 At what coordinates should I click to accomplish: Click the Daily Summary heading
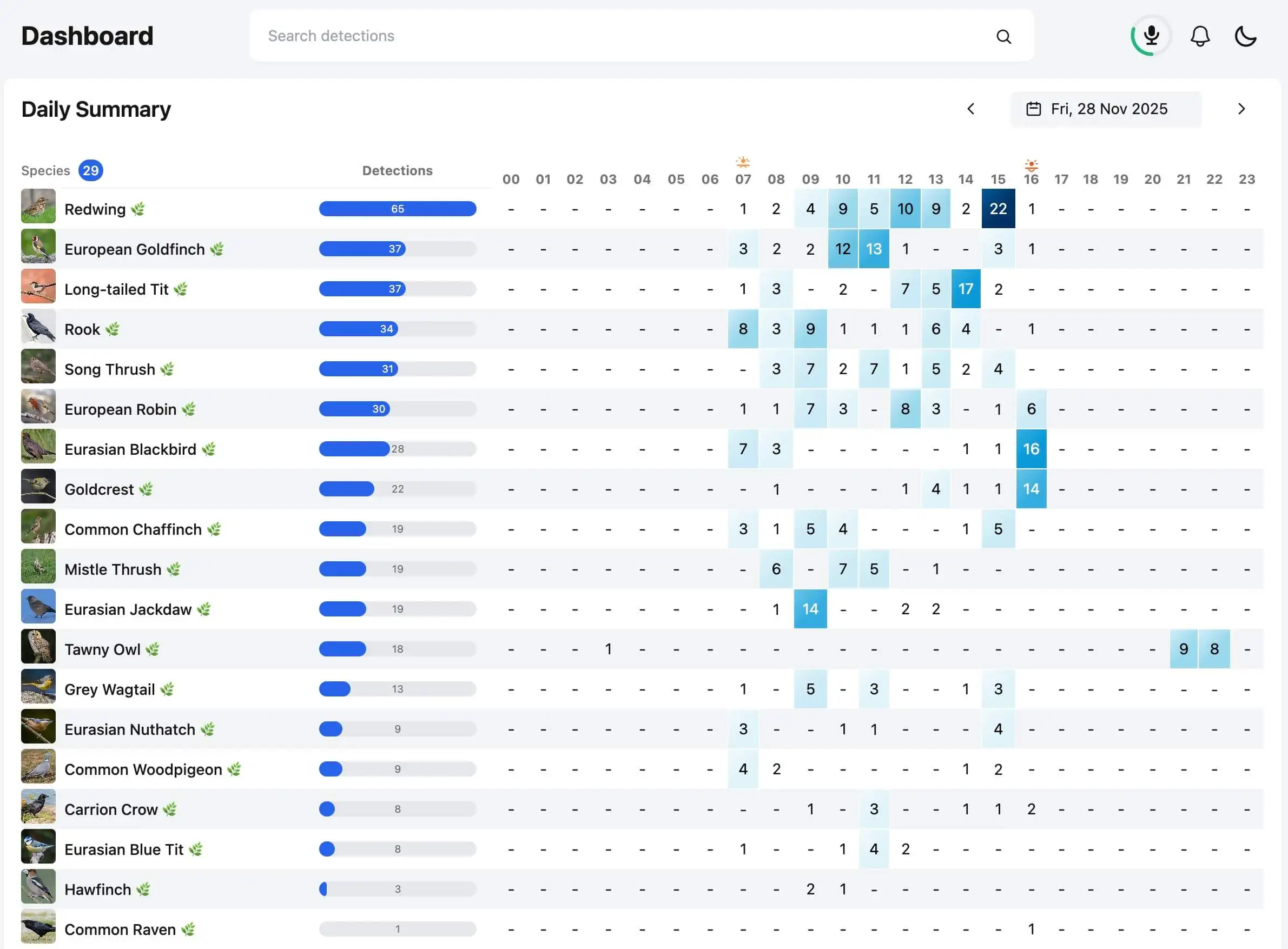96,109
